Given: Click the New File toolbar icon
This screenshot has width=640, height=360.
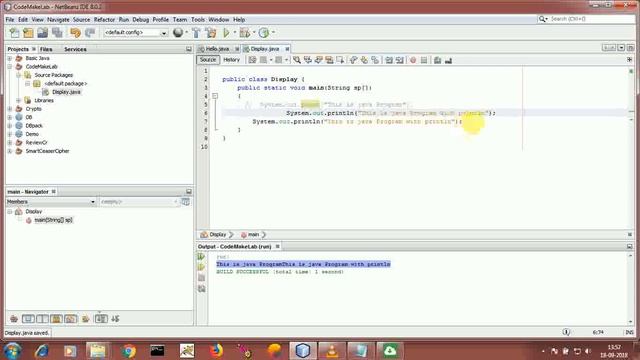Looking at the screenshot, I should (x=14, y=33).
